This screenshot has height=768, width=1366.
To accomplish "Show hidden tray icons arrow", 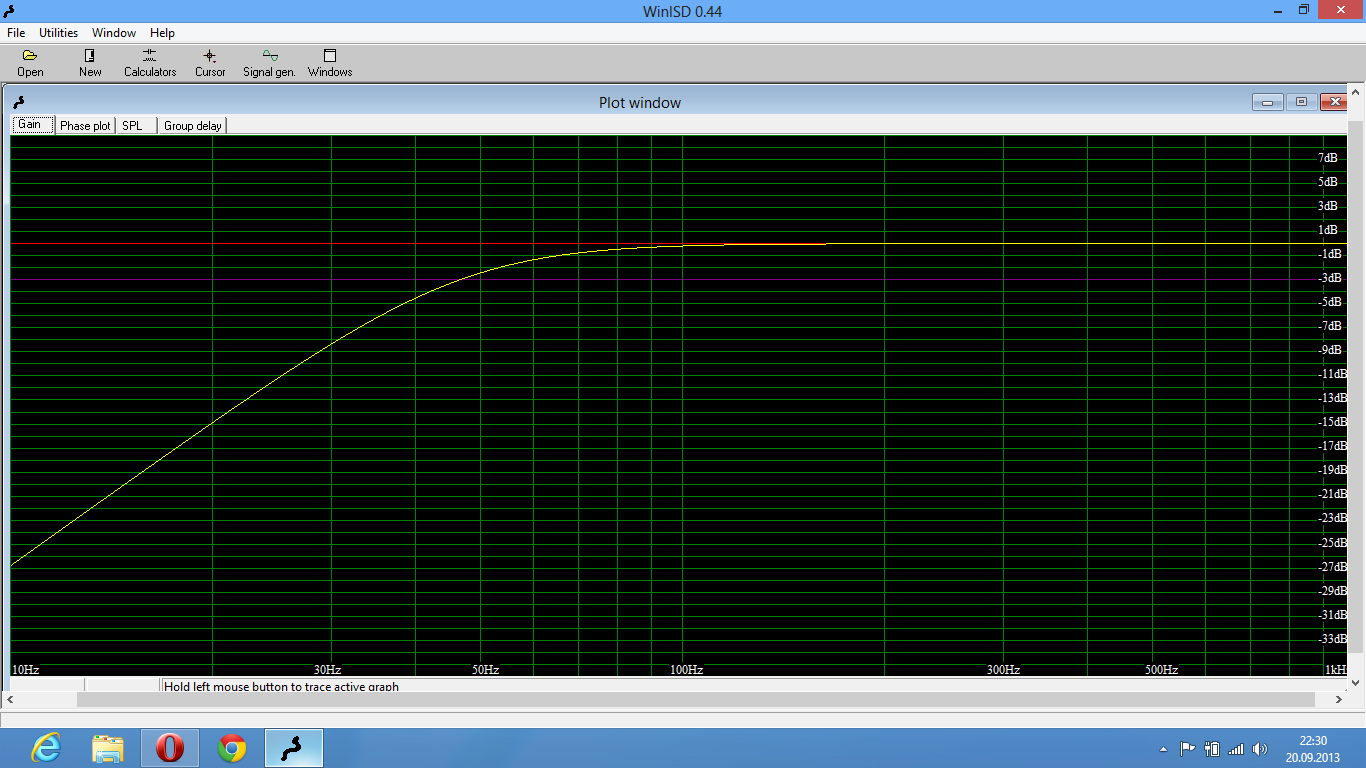I will pyautogui.click(x=1163, y=748).
